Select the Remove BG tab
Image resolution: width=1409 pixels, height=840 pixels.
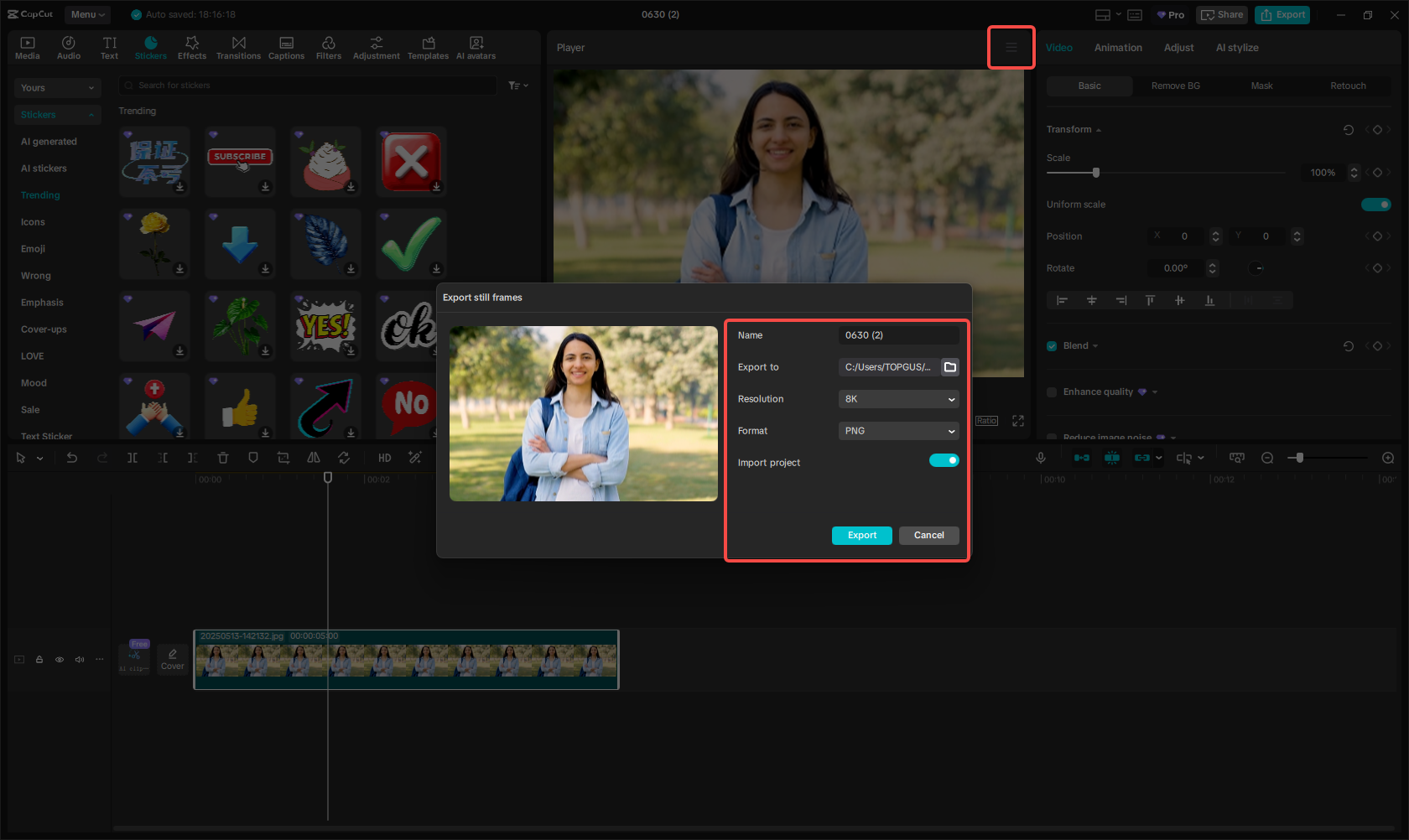(x=1175, y=86)
